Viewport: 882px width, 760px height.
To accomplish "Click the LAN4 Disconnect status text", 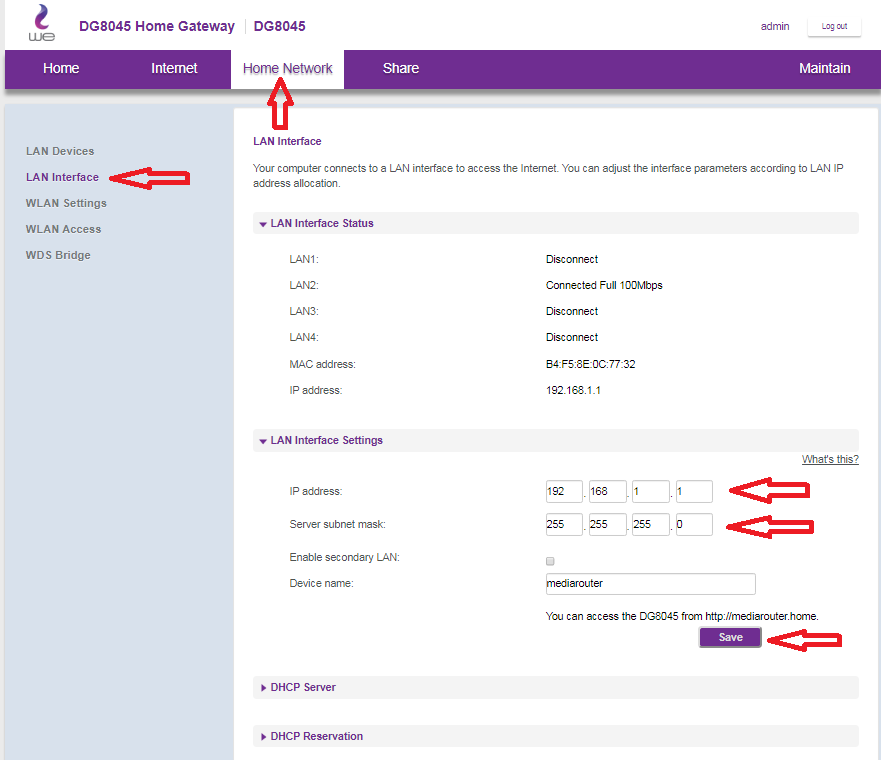I will click(572, 337).
